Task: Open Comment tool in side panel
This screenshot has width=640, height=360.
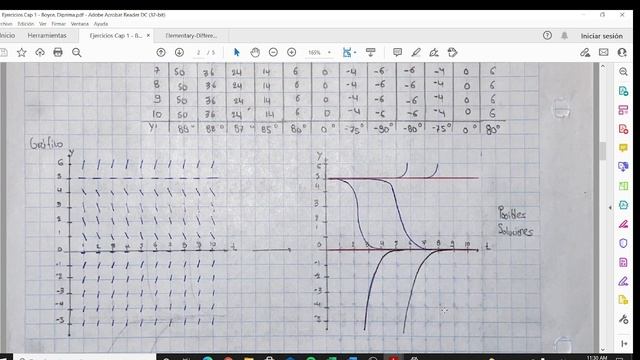Action: pos(623,148)
